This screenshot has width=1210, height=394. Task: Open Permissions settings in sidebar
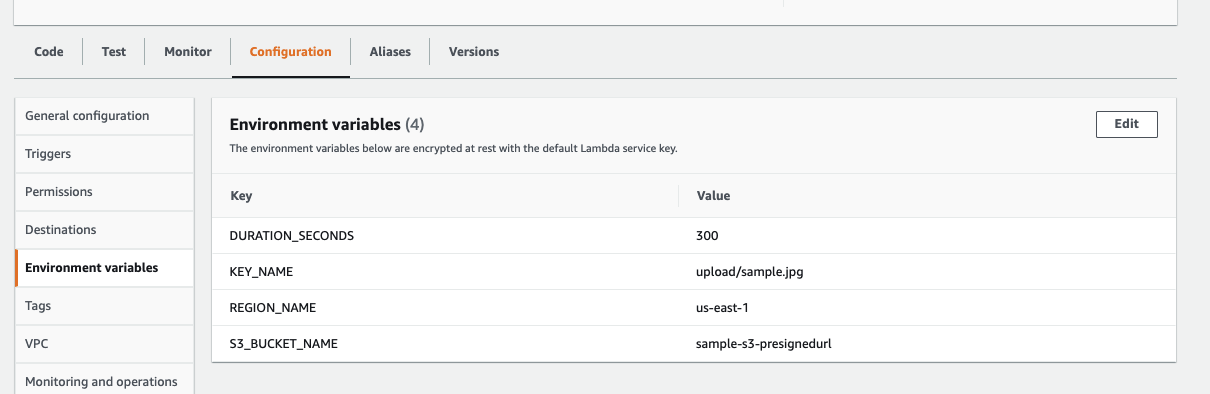click(x=104, y=192)
